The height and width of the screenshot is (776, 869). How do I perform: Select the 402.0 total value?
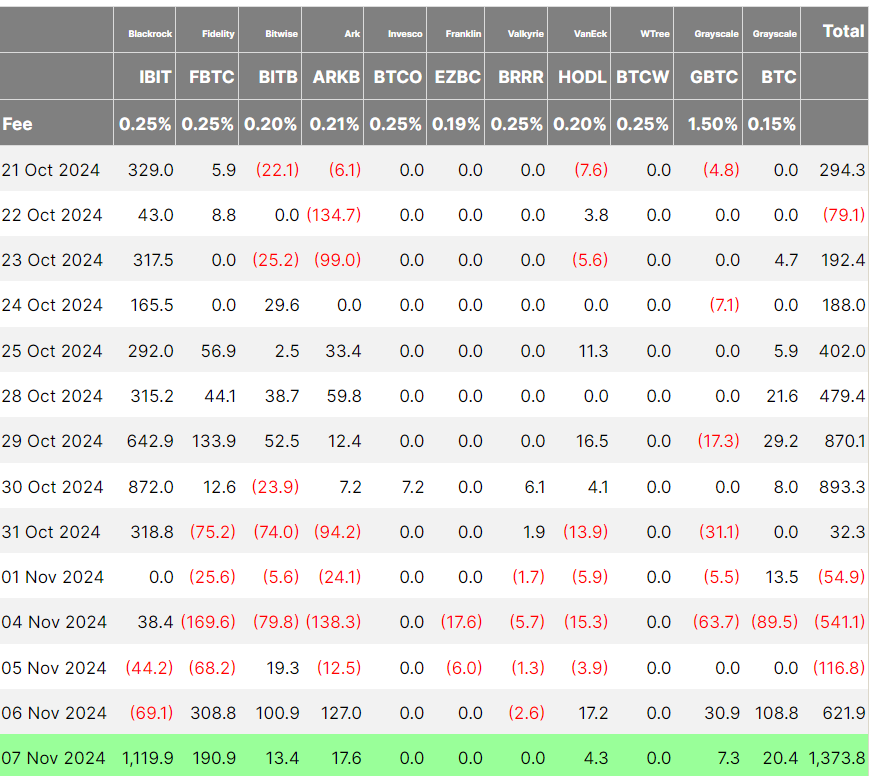tap(842, 351)
